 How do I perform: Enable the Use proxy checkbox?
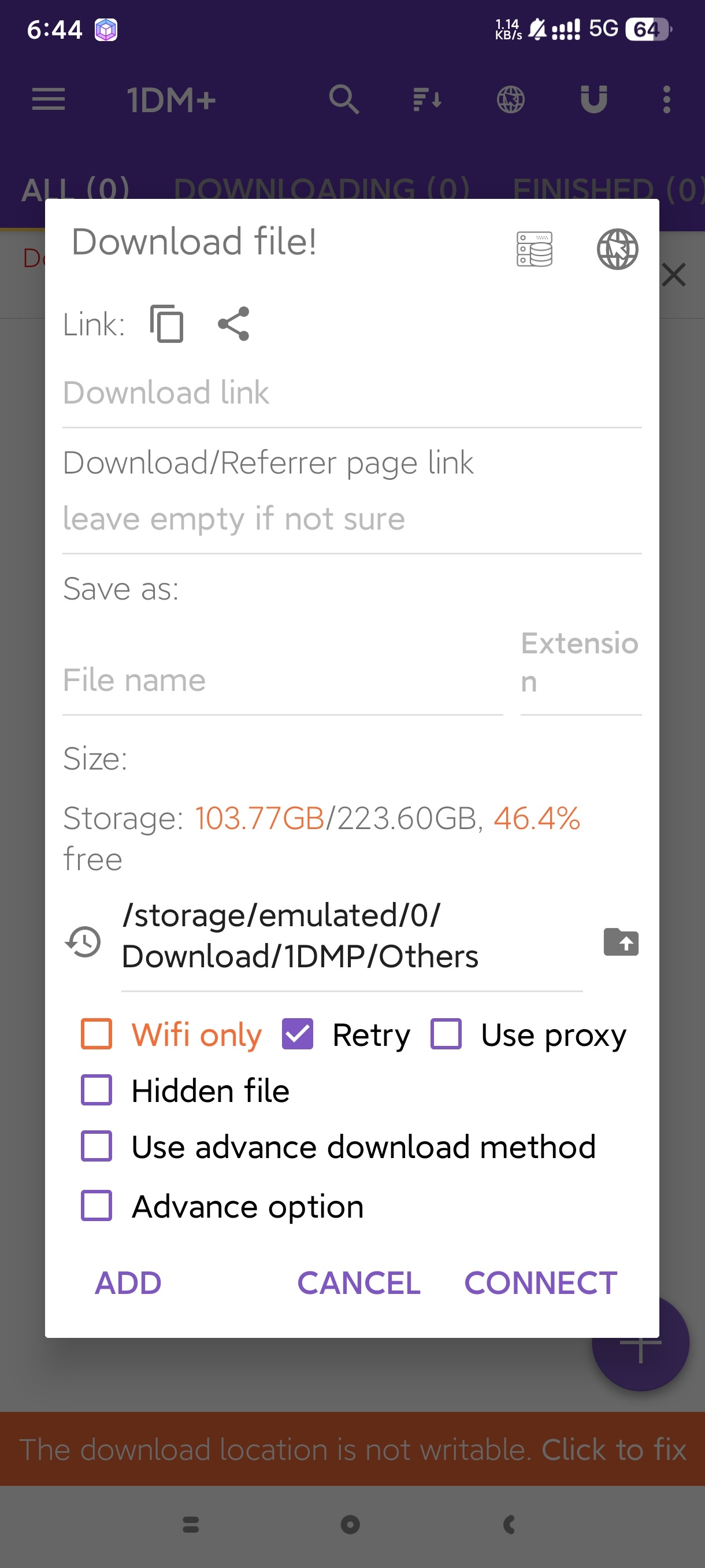pos(446,1034)
